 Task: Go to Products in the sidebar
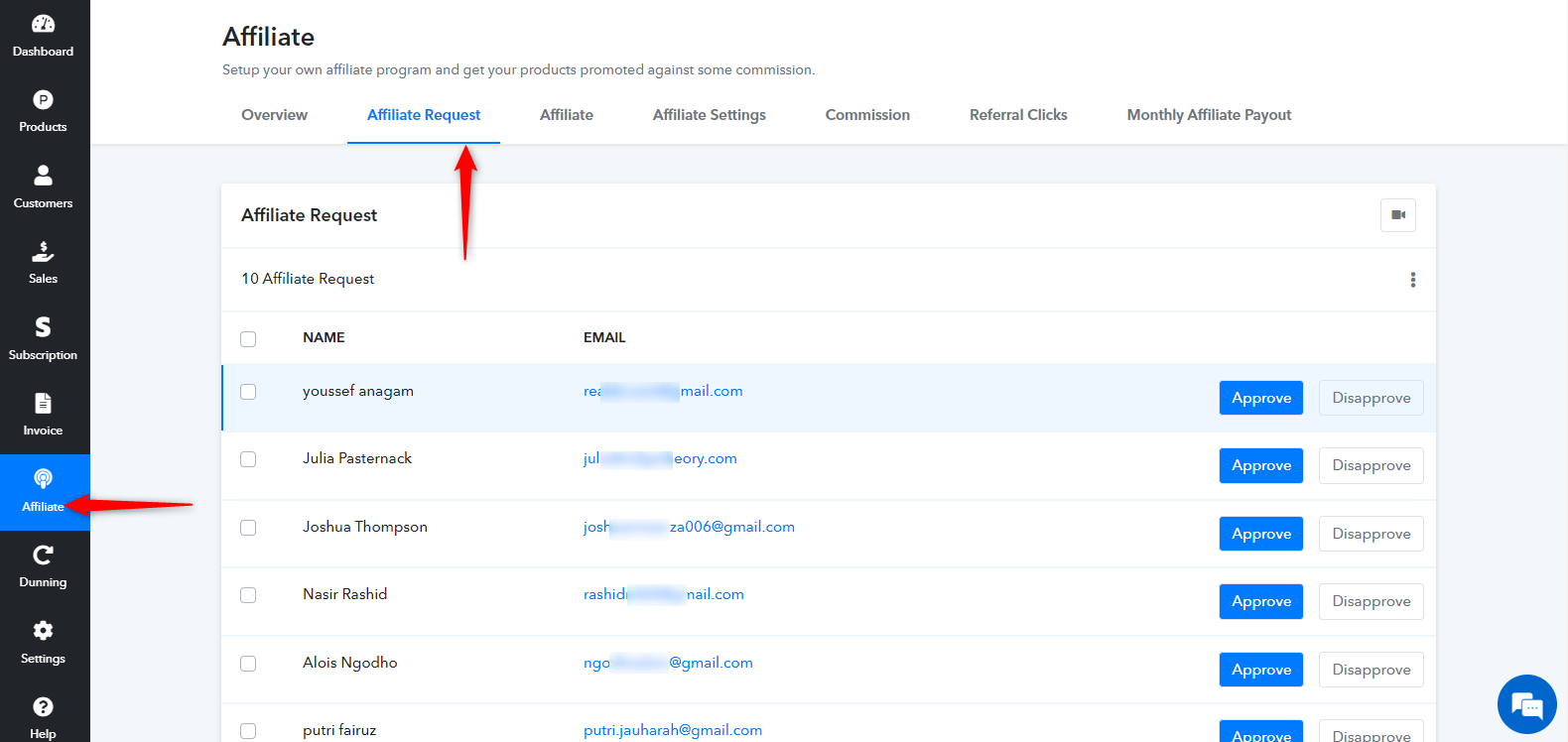[x=43, y=111]
